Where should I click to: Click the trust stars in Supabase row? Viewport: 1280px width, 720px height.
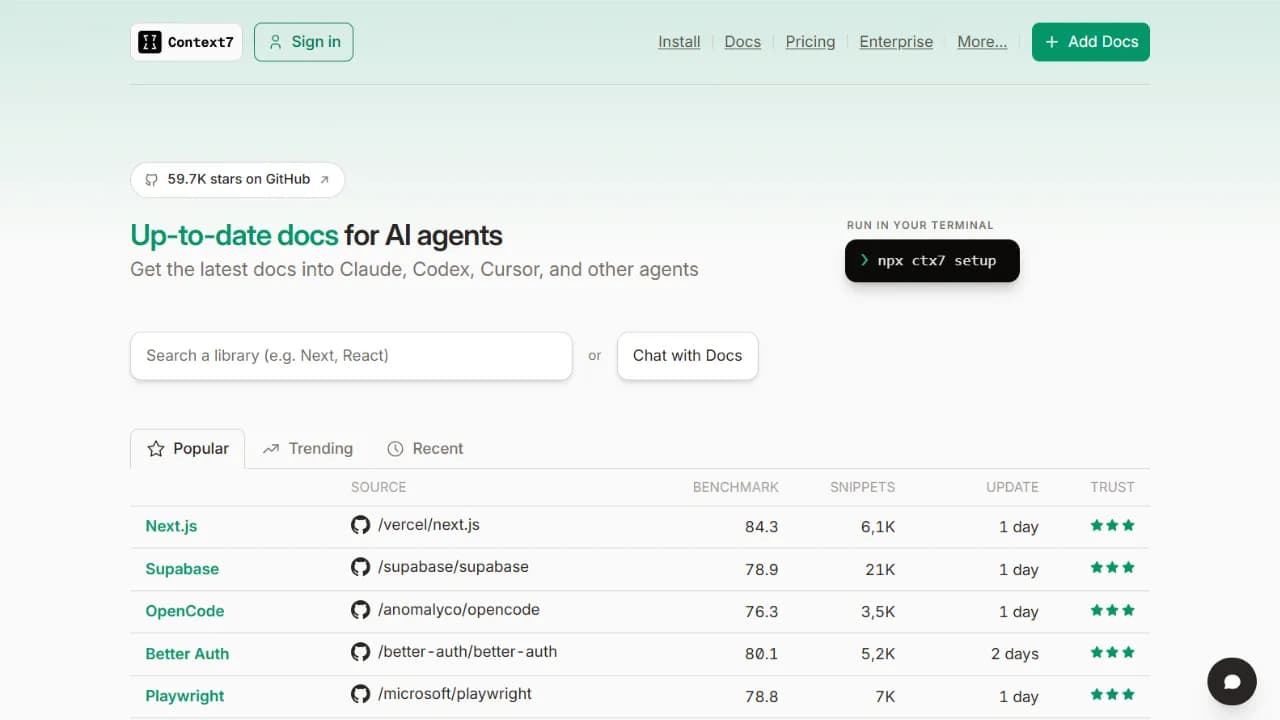(x=1112, y=567)
